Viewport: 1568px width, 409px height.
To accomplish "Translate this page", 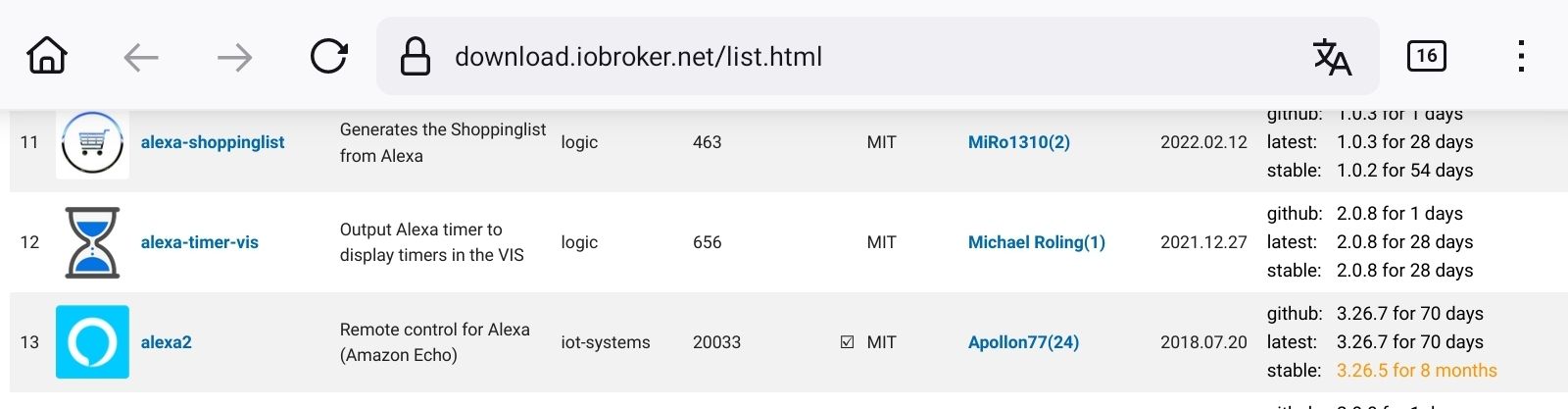I will [x=1332, y=57].
